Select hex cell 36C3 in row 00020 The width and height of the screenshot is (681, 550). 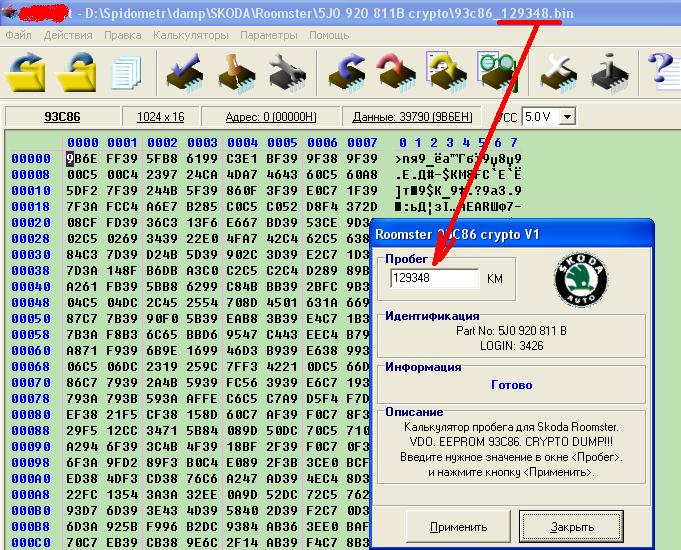click(x=162, y=223)
